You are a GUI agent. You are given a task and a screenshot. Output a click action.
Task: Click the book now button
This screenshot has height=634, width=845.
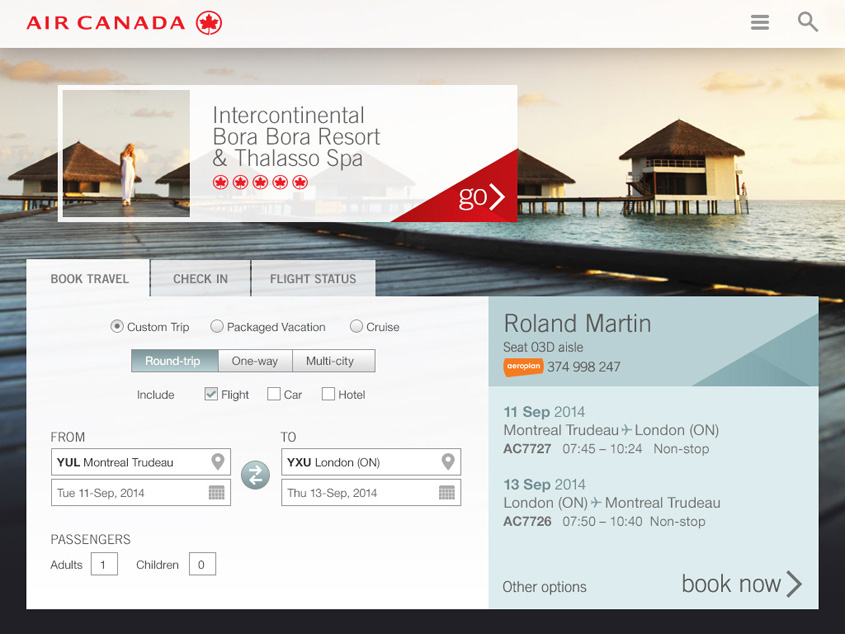[741, 584]
